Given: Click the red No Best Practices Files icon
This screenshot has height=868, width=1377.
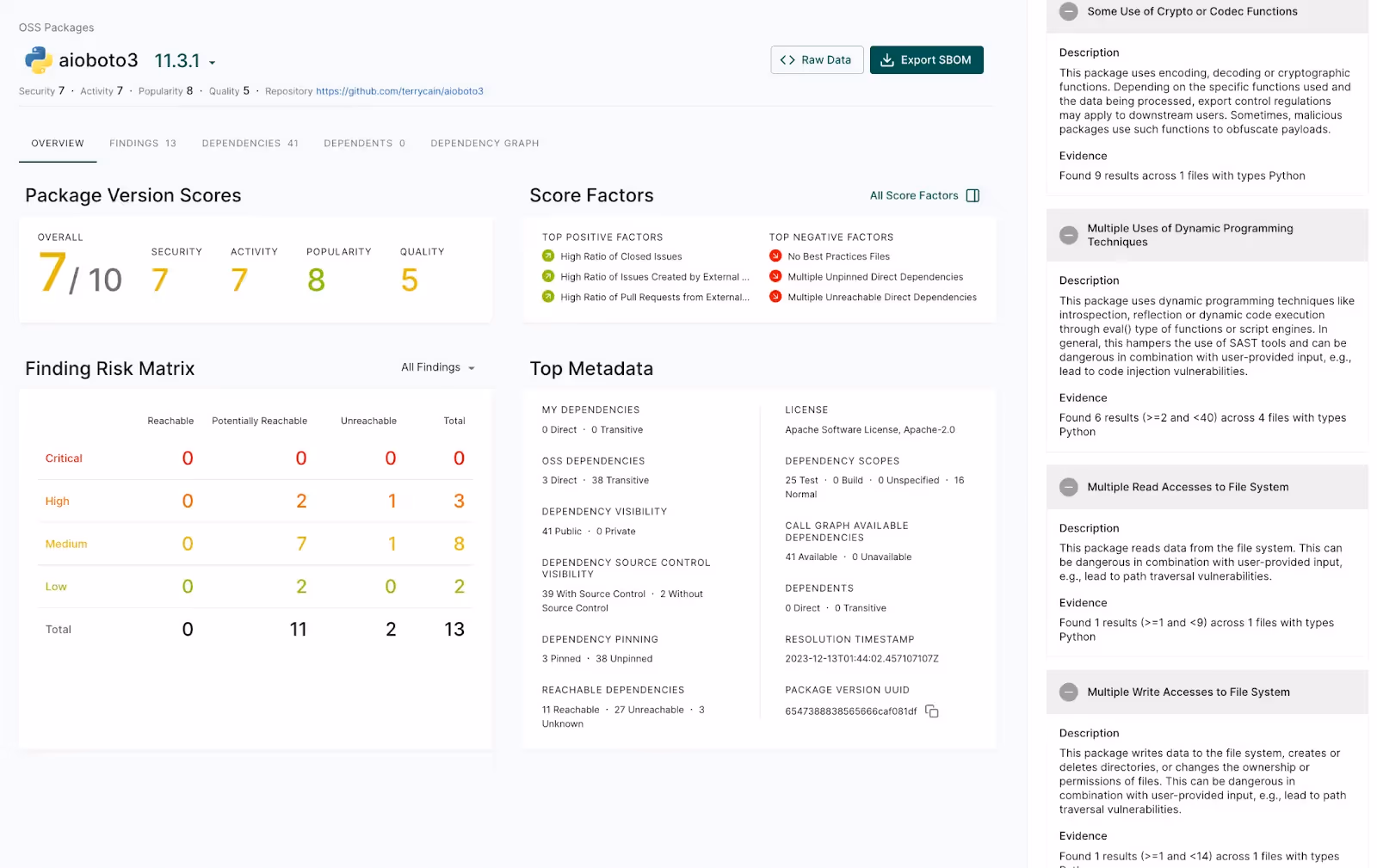Looking at the screenshot, I should 775,255.
